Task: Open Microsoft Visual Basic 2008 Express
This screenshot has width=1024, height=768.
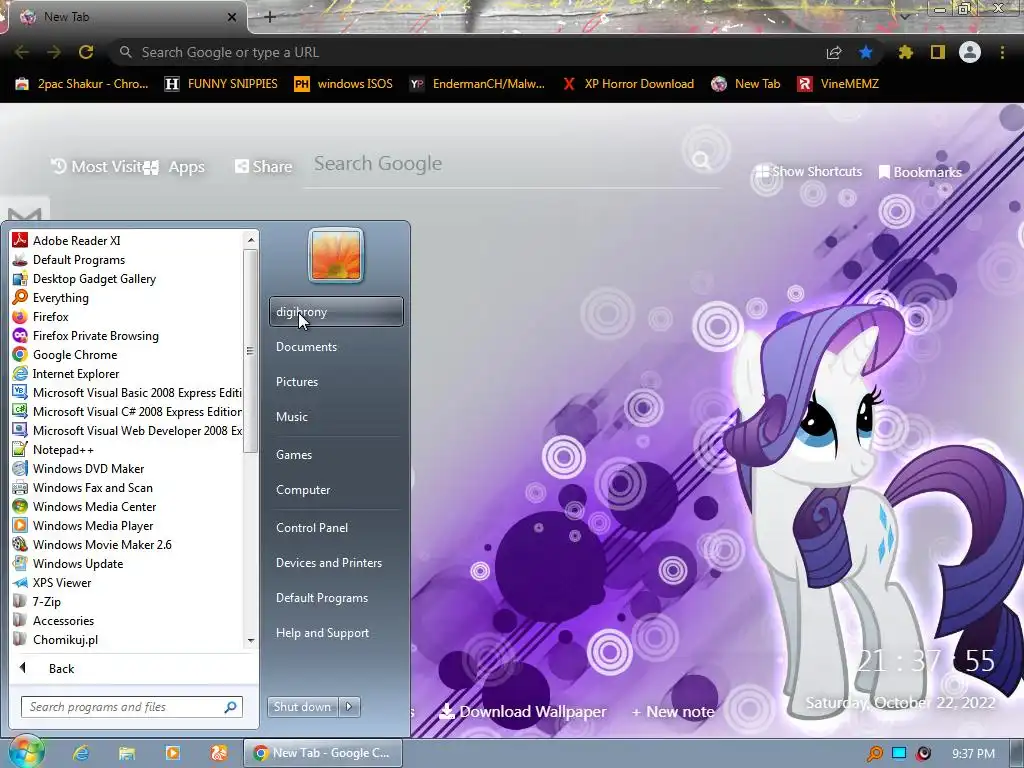Action: click(126, 392)
